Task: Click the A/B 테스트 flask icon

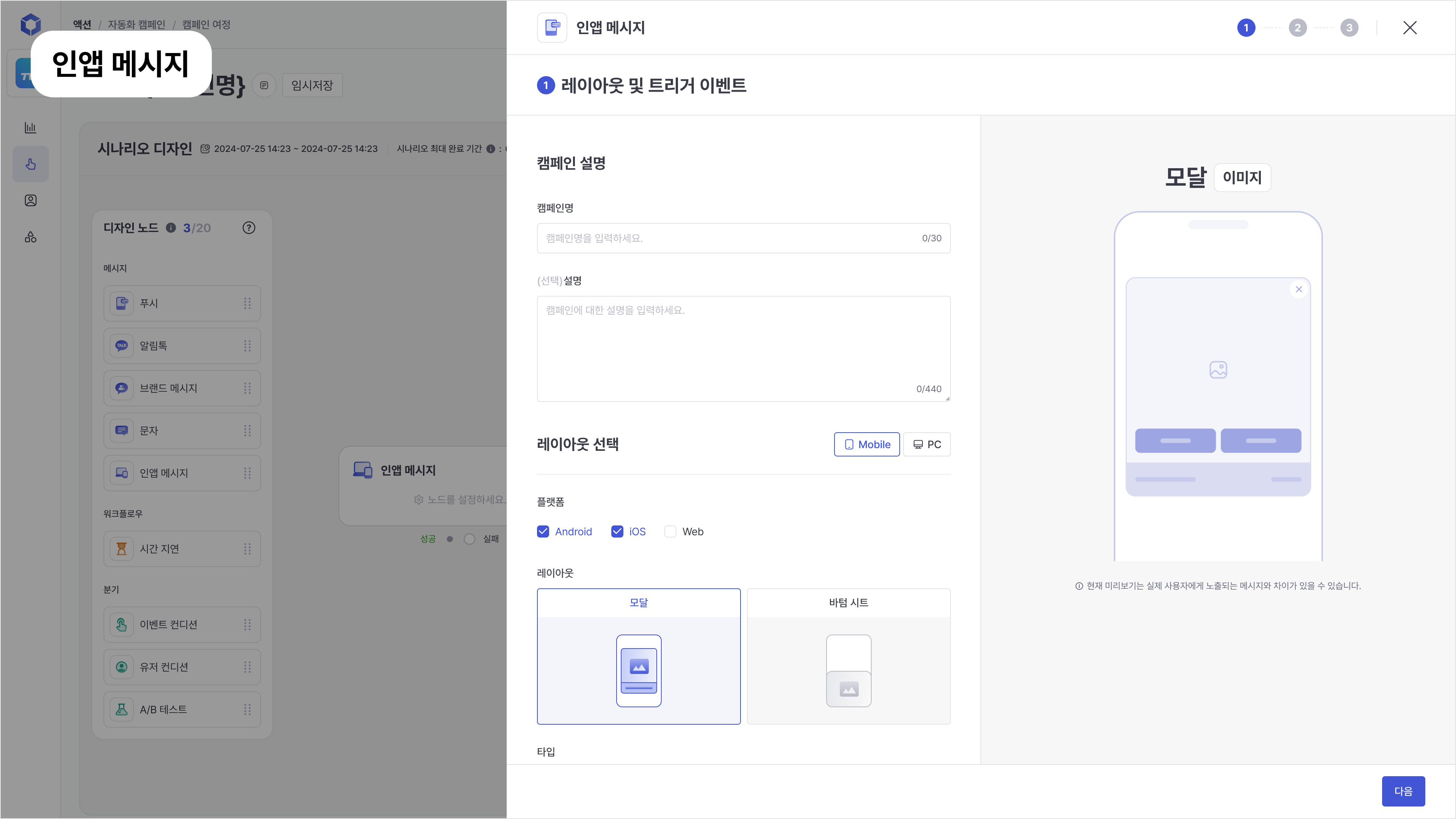Action: pos(122,710)
